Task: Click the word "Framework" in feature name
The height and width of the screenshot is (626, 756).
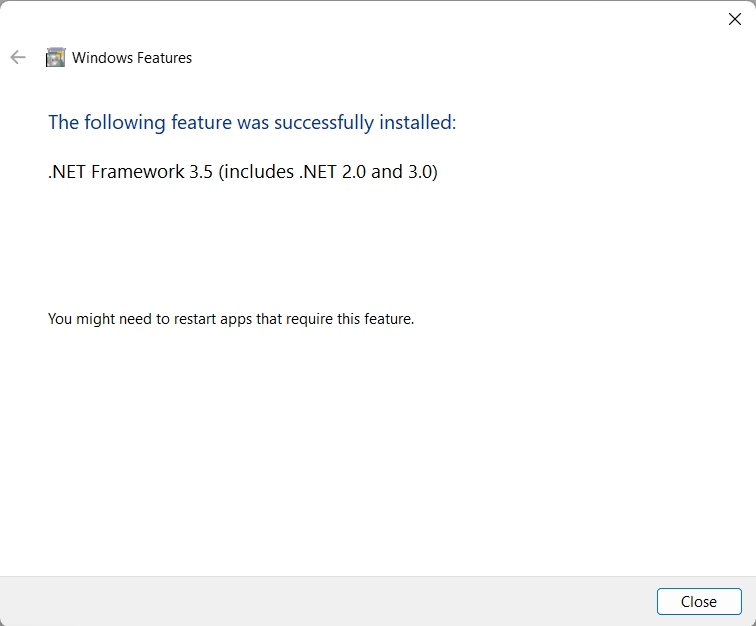Action: coord(138,172)
